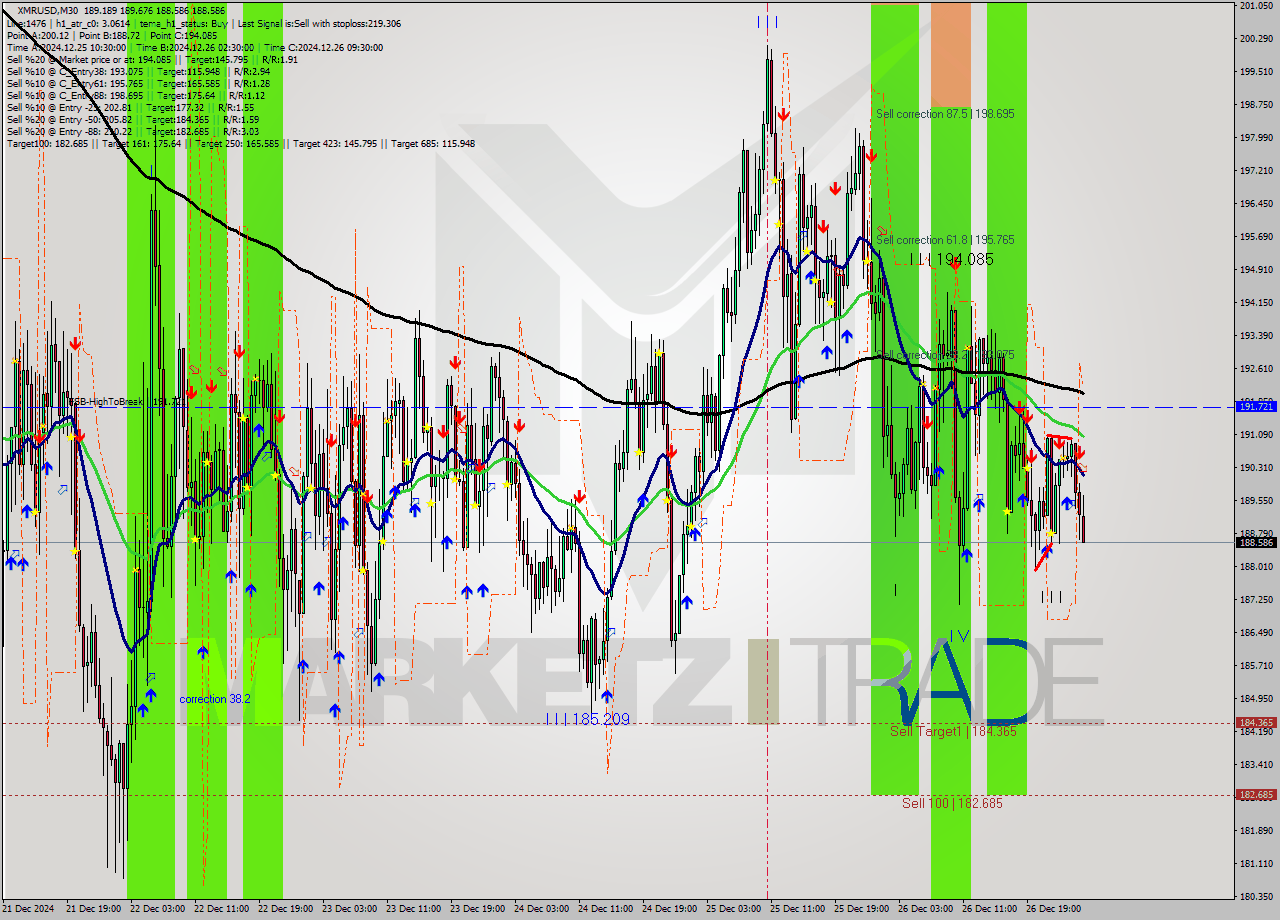
Task: Click the '| | | 194.085' chart label
Action: (951, 259)
